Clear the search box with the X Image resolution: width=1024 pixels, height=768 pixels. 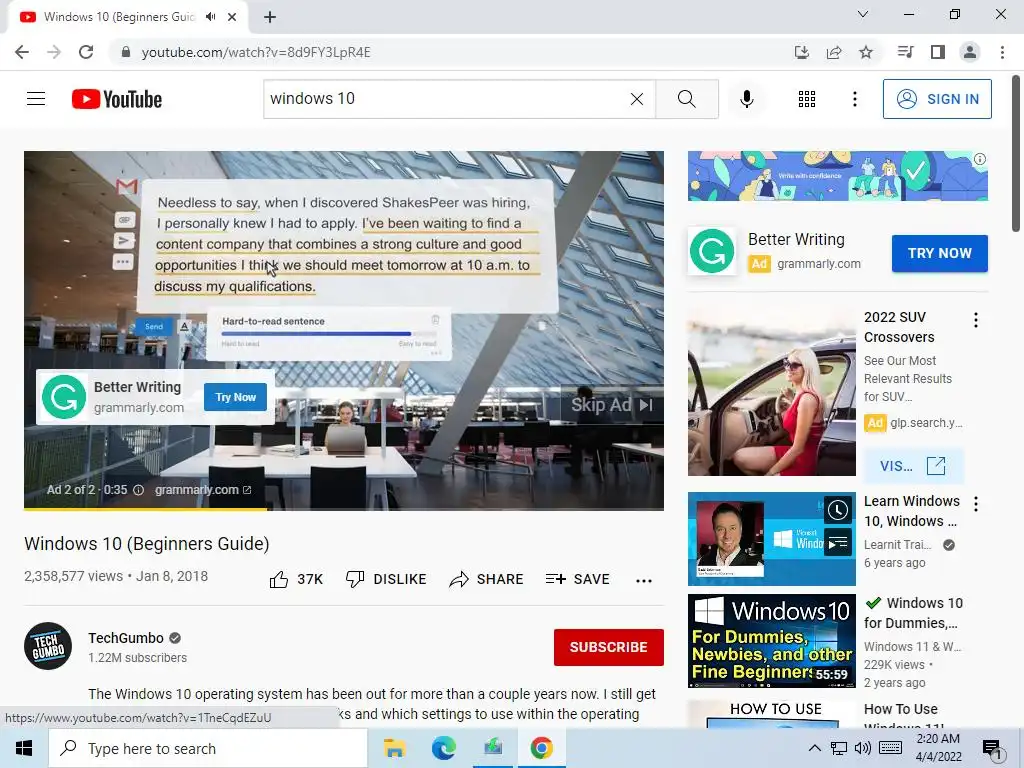tap(637, 99)
